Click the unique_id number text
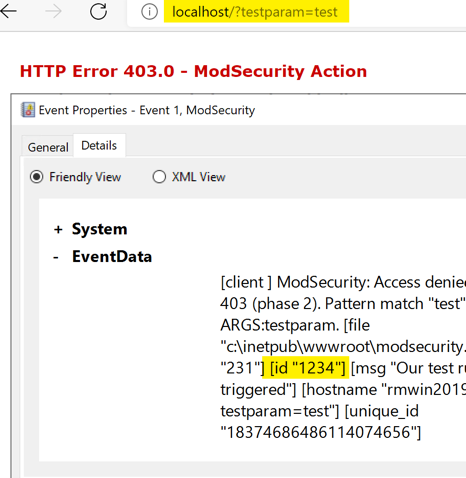466x478 pixels. [x=321, y=432]
